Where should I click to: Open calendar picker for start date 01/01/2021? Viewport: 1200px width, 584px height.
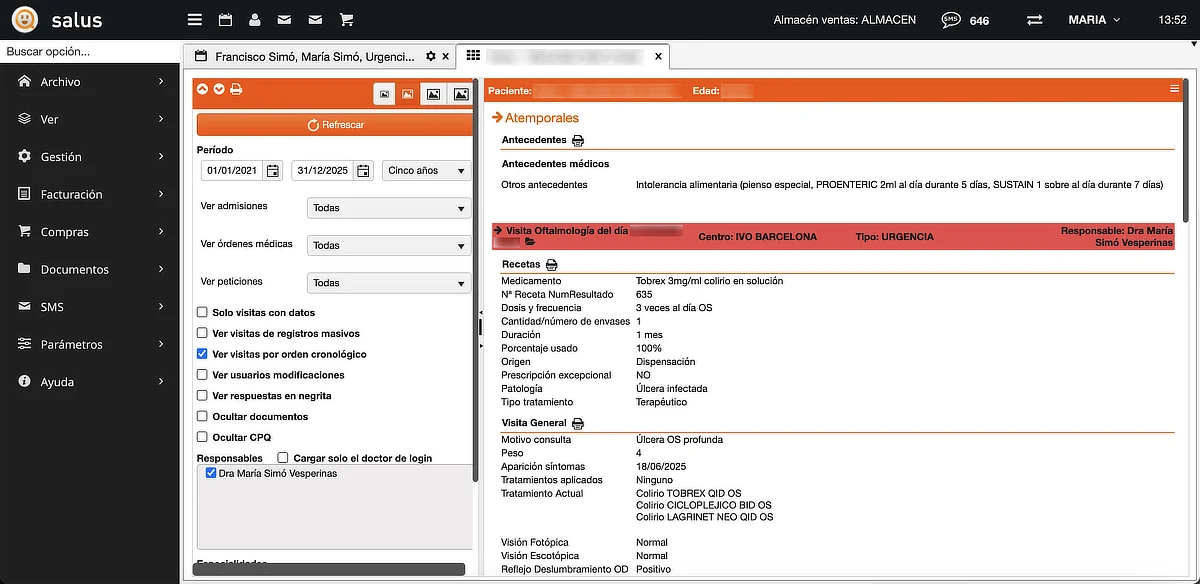click(273, 171)
